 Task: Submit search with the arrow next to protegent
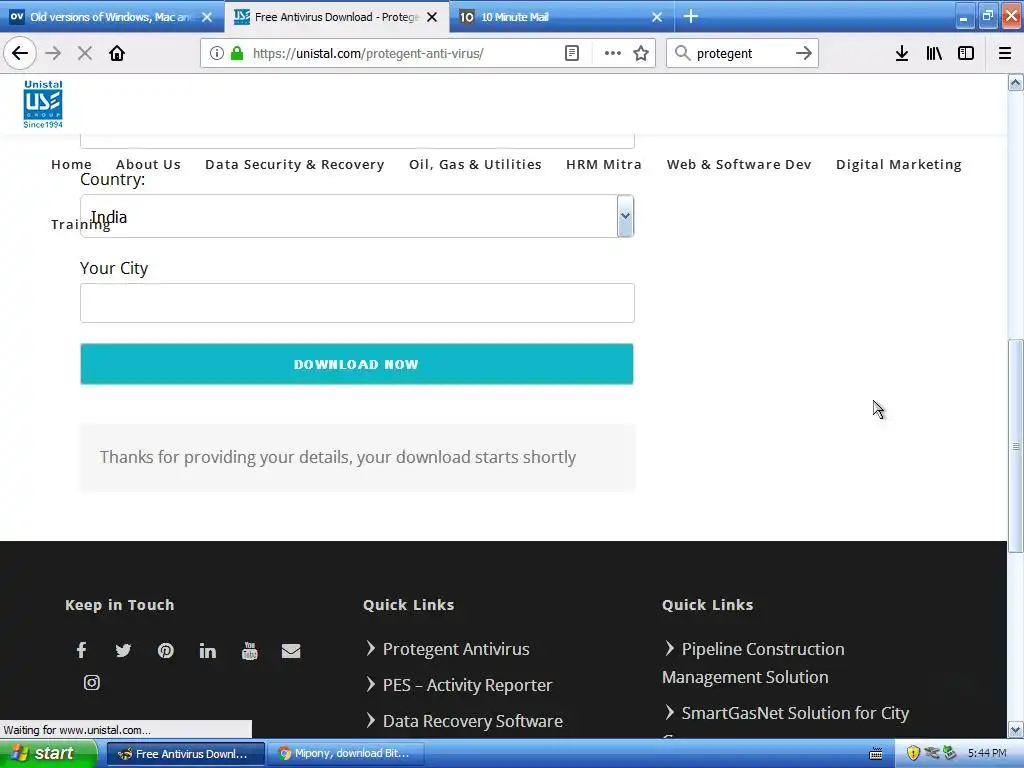[804, 53]
